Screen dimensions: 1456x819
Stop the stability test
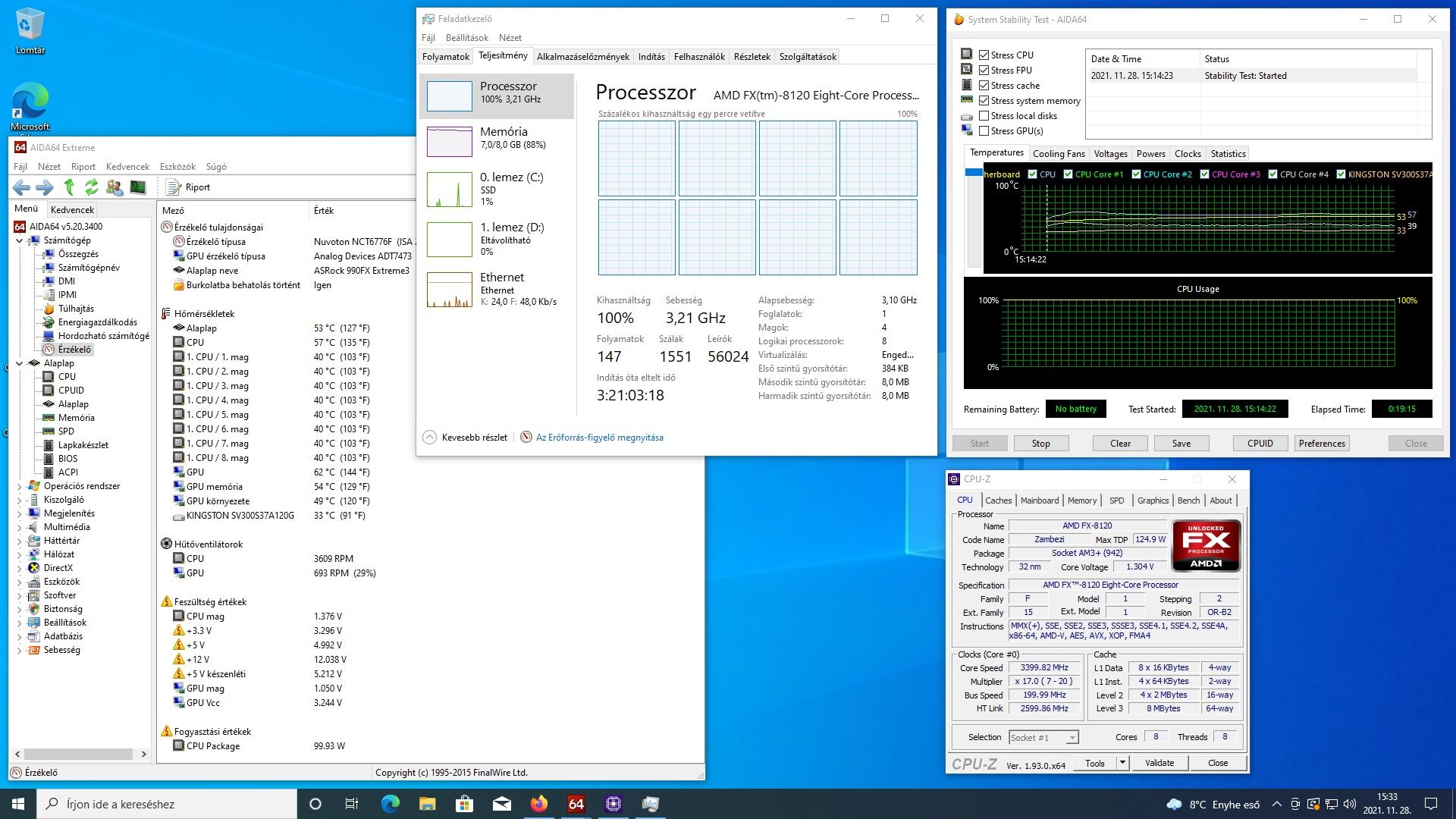point(1040,444)
